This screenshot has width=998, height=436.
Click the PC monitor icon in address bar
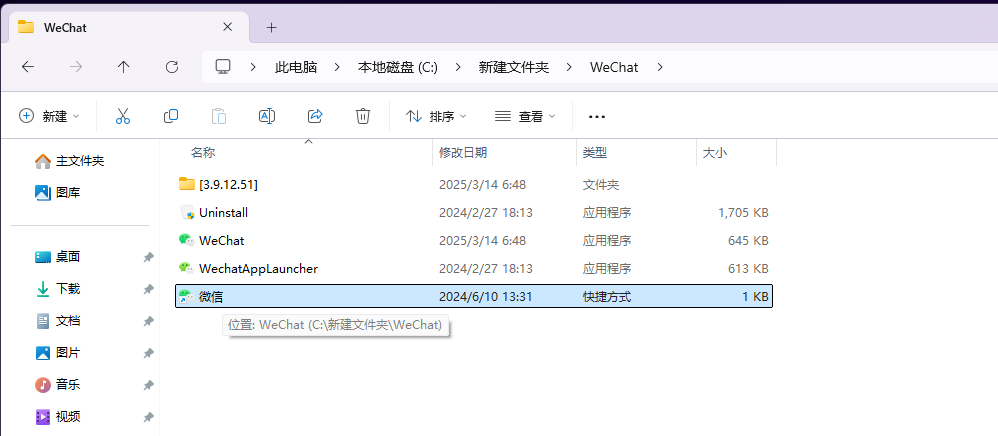tap(223, 67)
